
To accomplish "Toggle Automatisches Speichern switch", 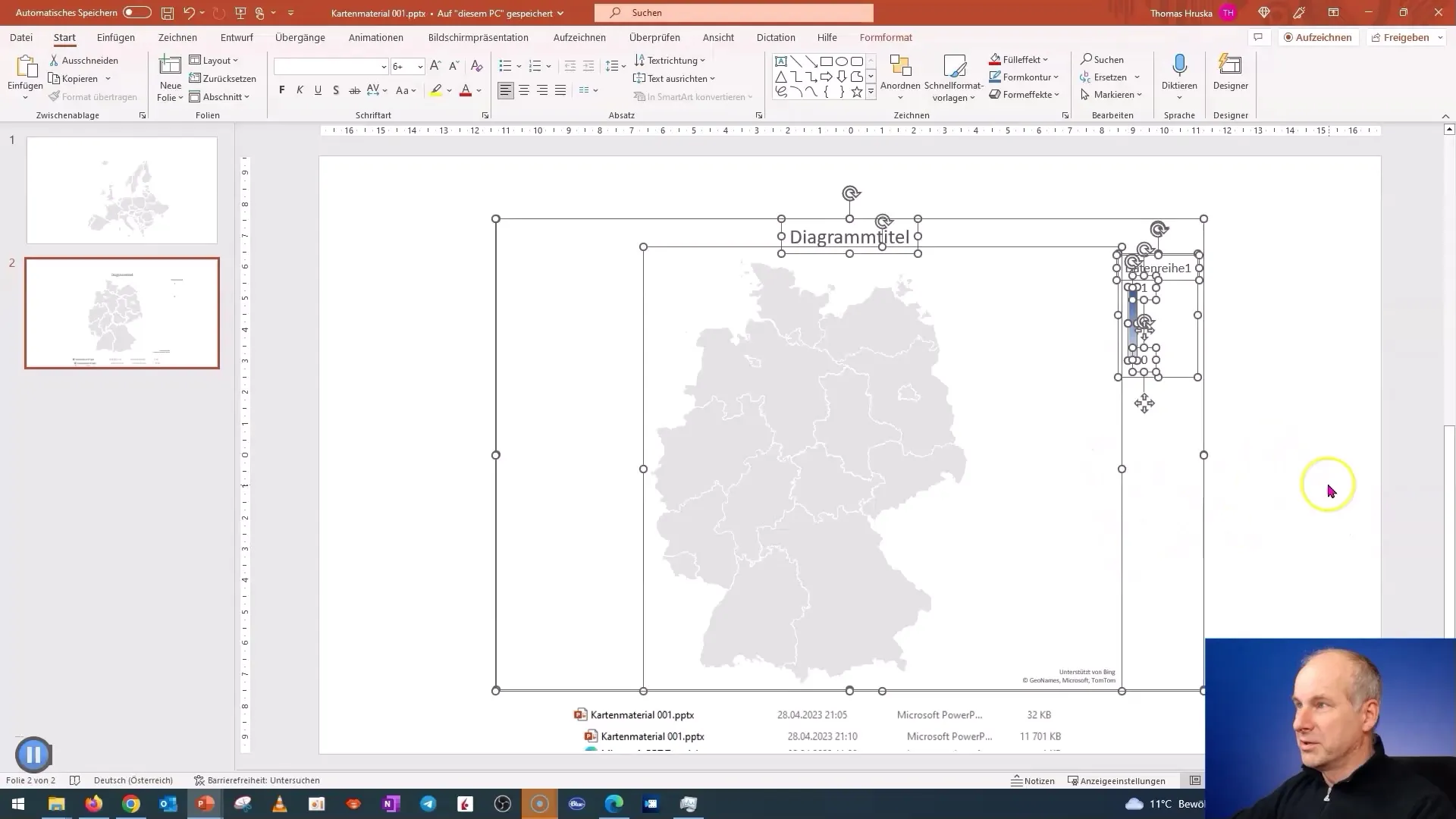I will (x=136, y=13).
